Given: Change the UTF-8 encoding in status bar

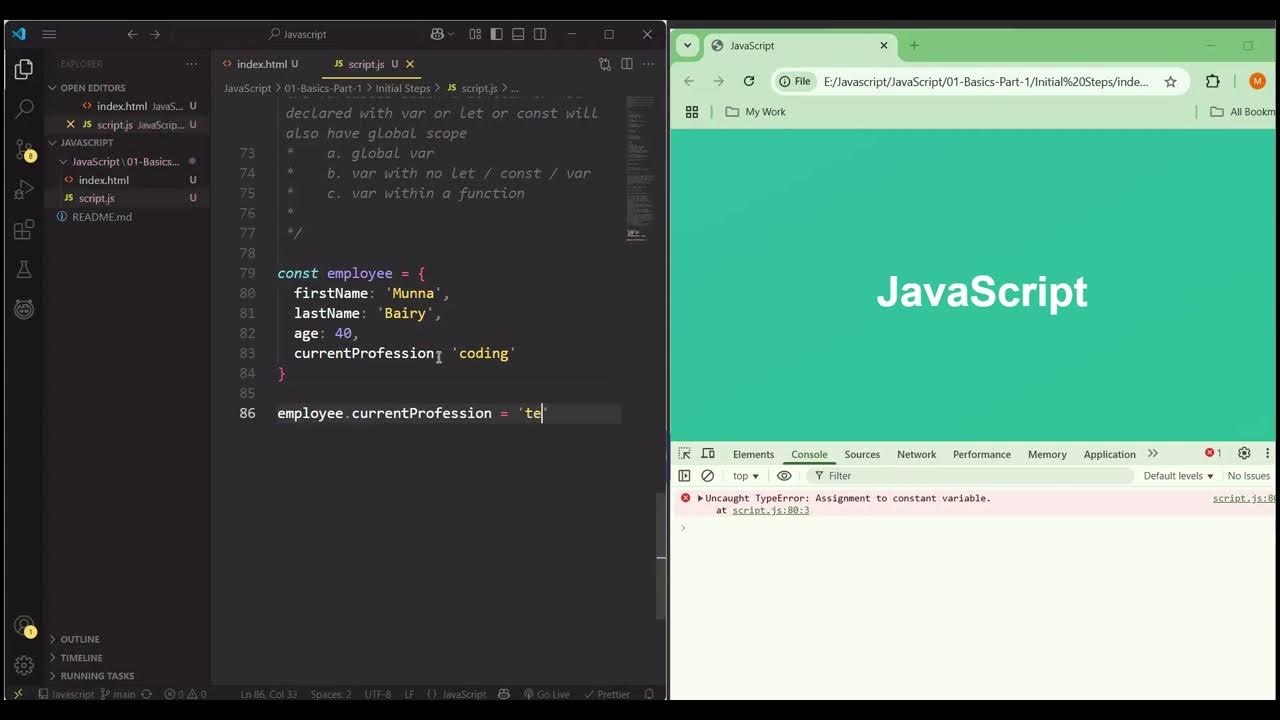Looking at the screenshot, I should 378,694.
